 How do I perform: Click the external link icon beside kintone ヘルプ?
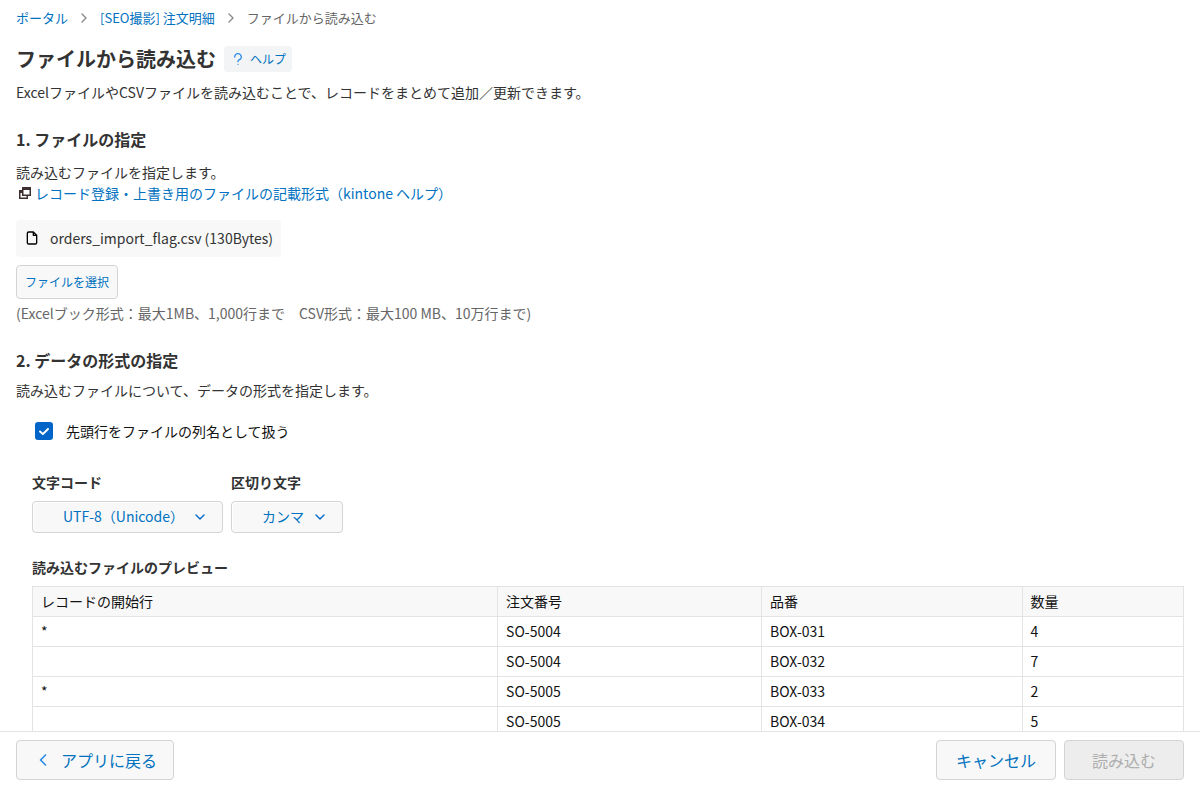click(24, 194)
